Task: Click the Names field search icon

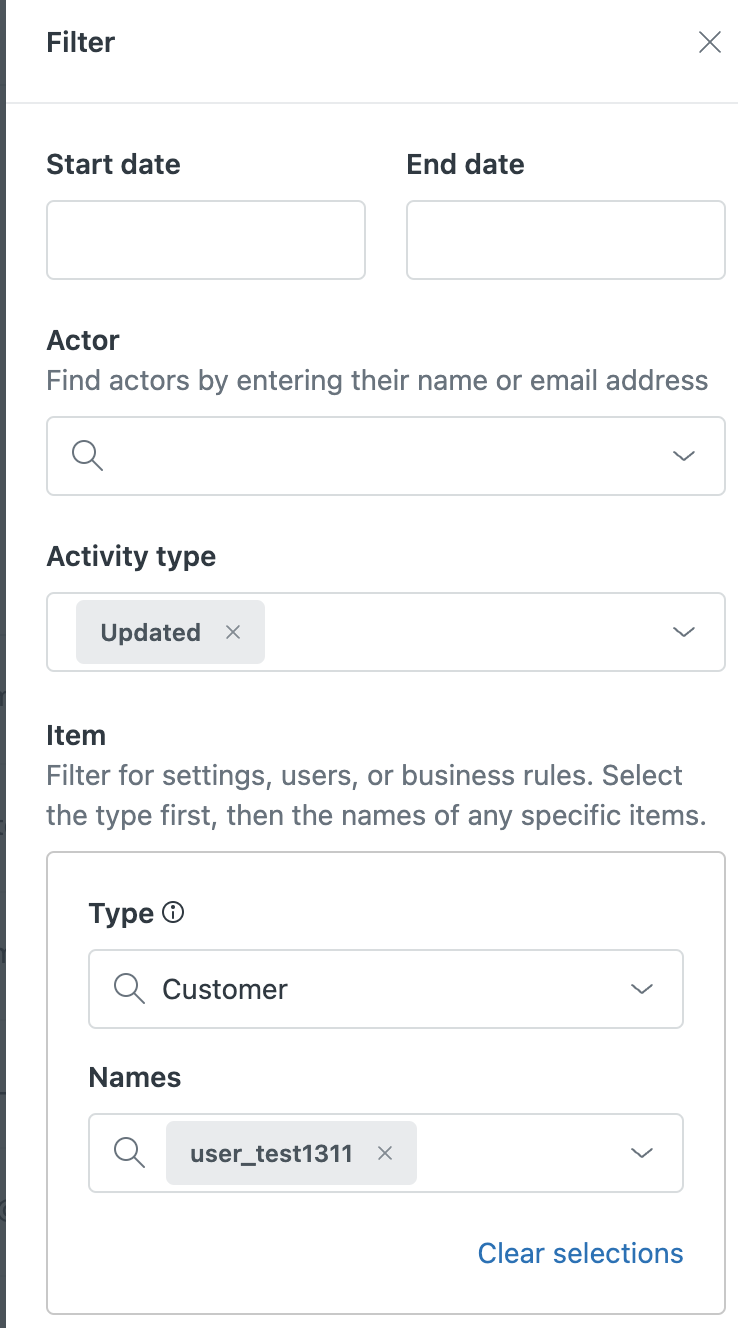Action: (130, 1153)
